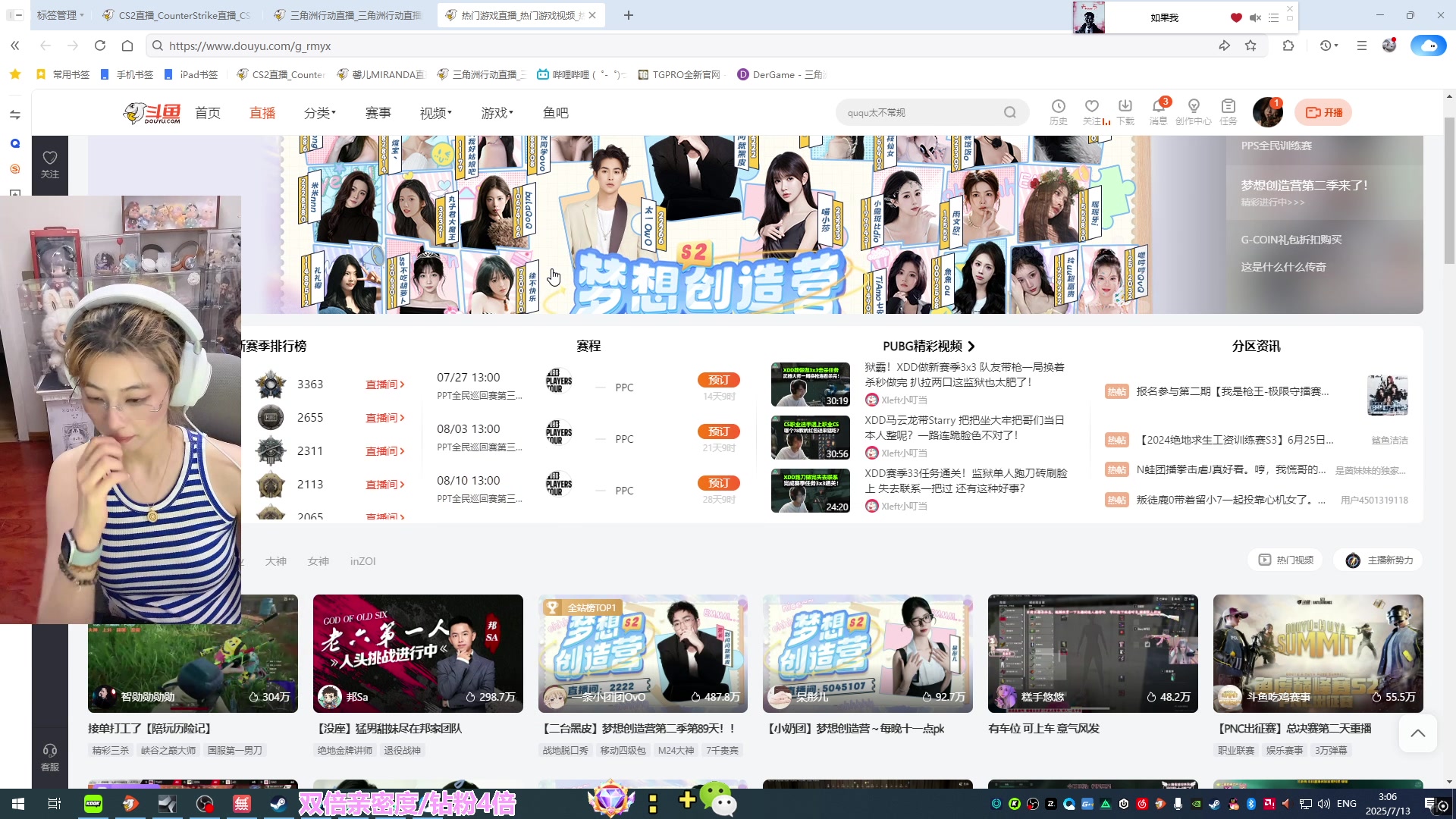The width and height of the screenshot is (1456, 819).
Task: Collapse the browser sidebar double-chevron
Action: (15, 45)
